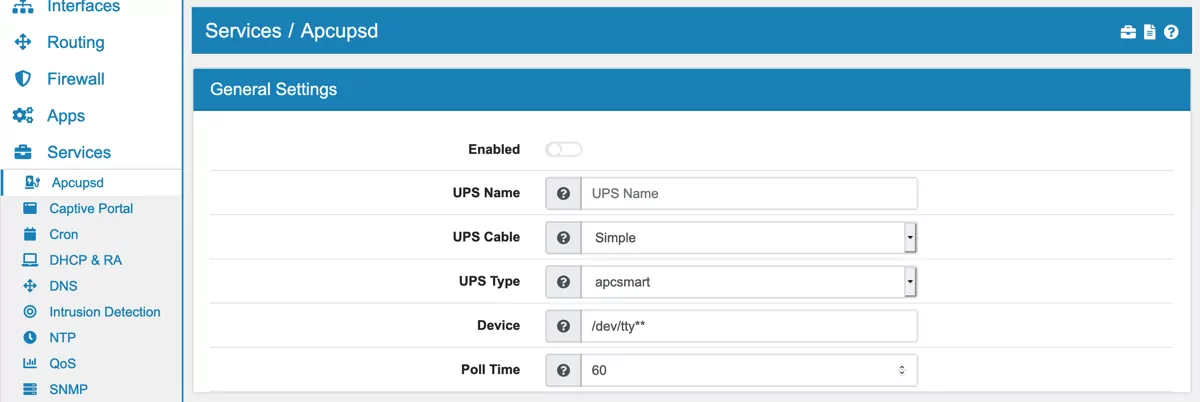The height and width of the screenshot is (402, 1200).
Task: Click the Firewall shield icon
Action: tap(22, 79)
